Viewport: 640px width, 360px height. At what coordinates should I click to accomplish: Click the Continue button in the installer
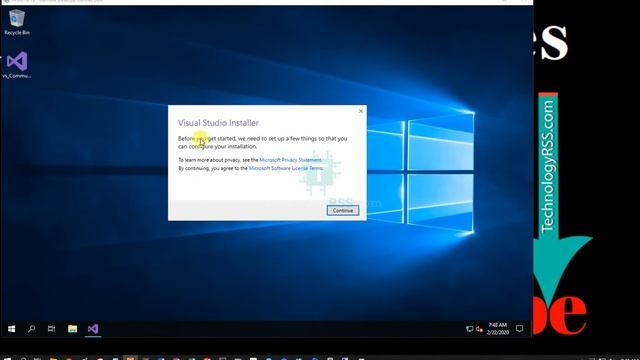click(343, 211)
